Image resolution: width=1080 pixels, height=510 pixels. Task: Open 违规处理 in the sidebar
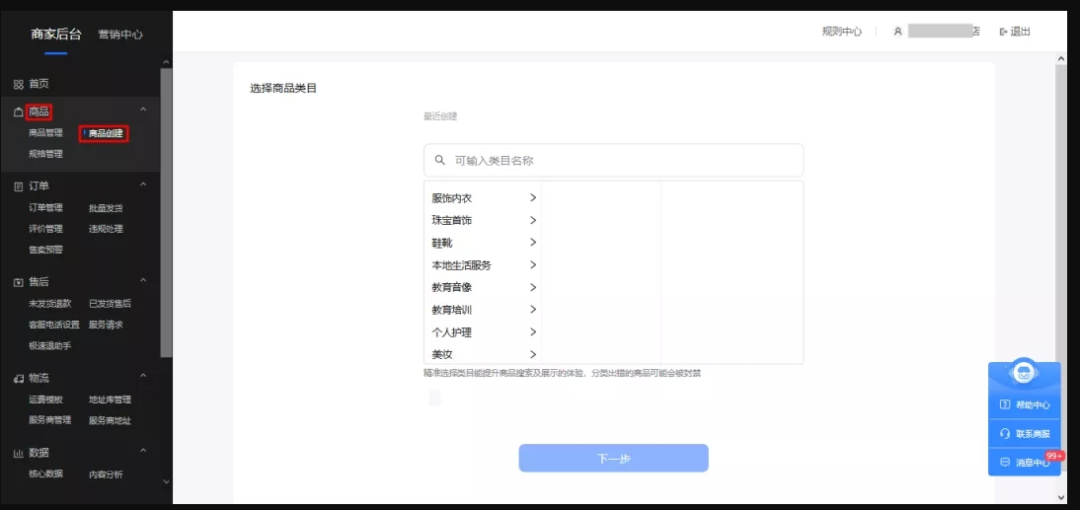tap(105, 229)
